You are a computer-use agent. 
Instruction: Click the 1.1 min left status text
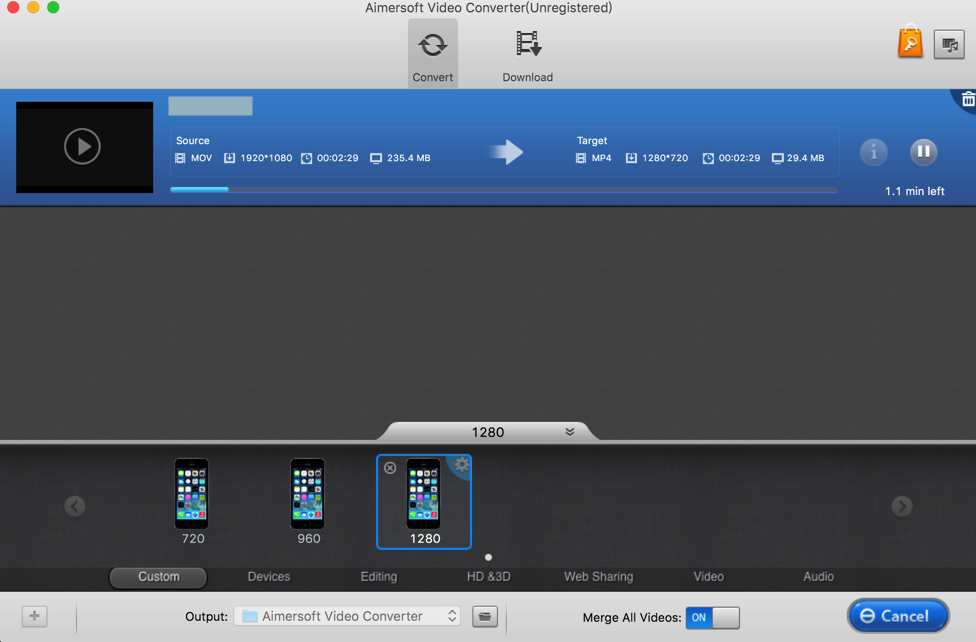pyautogui.click(x=914, y=191)
